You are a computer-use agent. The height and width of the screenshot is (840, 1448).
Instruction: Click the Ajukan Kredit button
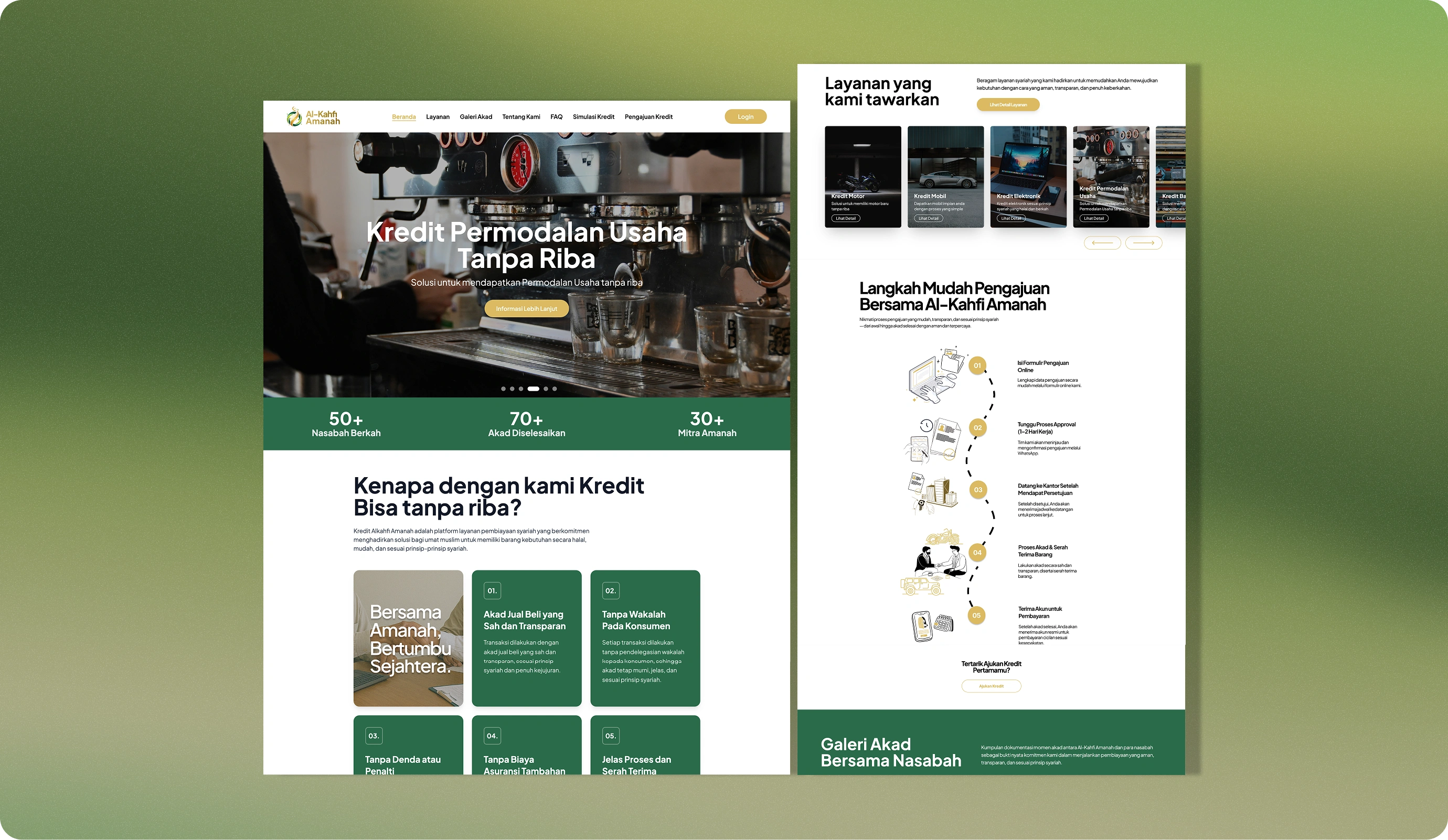[x=991, y=686]
